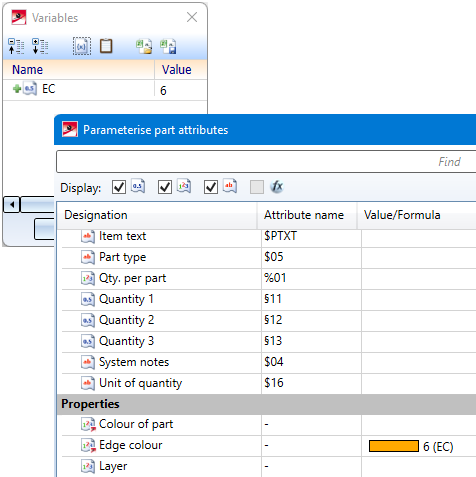Click the collapse all variables icon
The image size is (476, 477).
tap(16, 46)
